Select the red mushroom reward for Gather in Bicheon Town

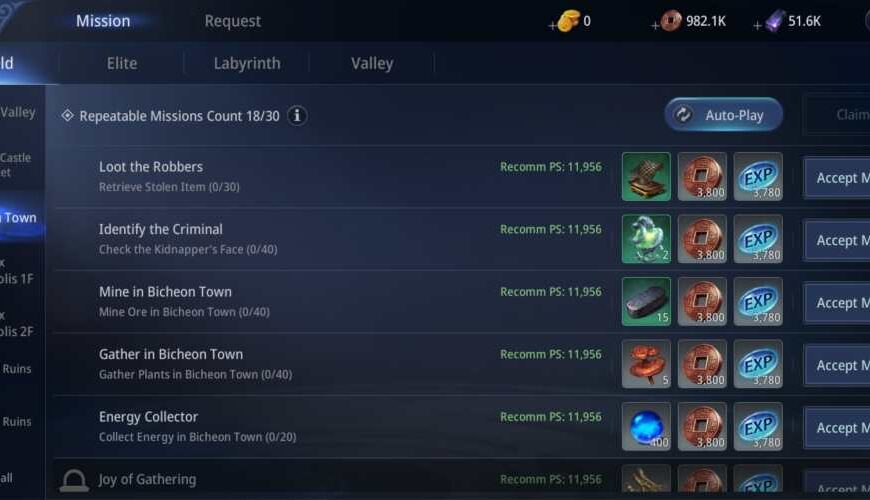click(646, 364)
